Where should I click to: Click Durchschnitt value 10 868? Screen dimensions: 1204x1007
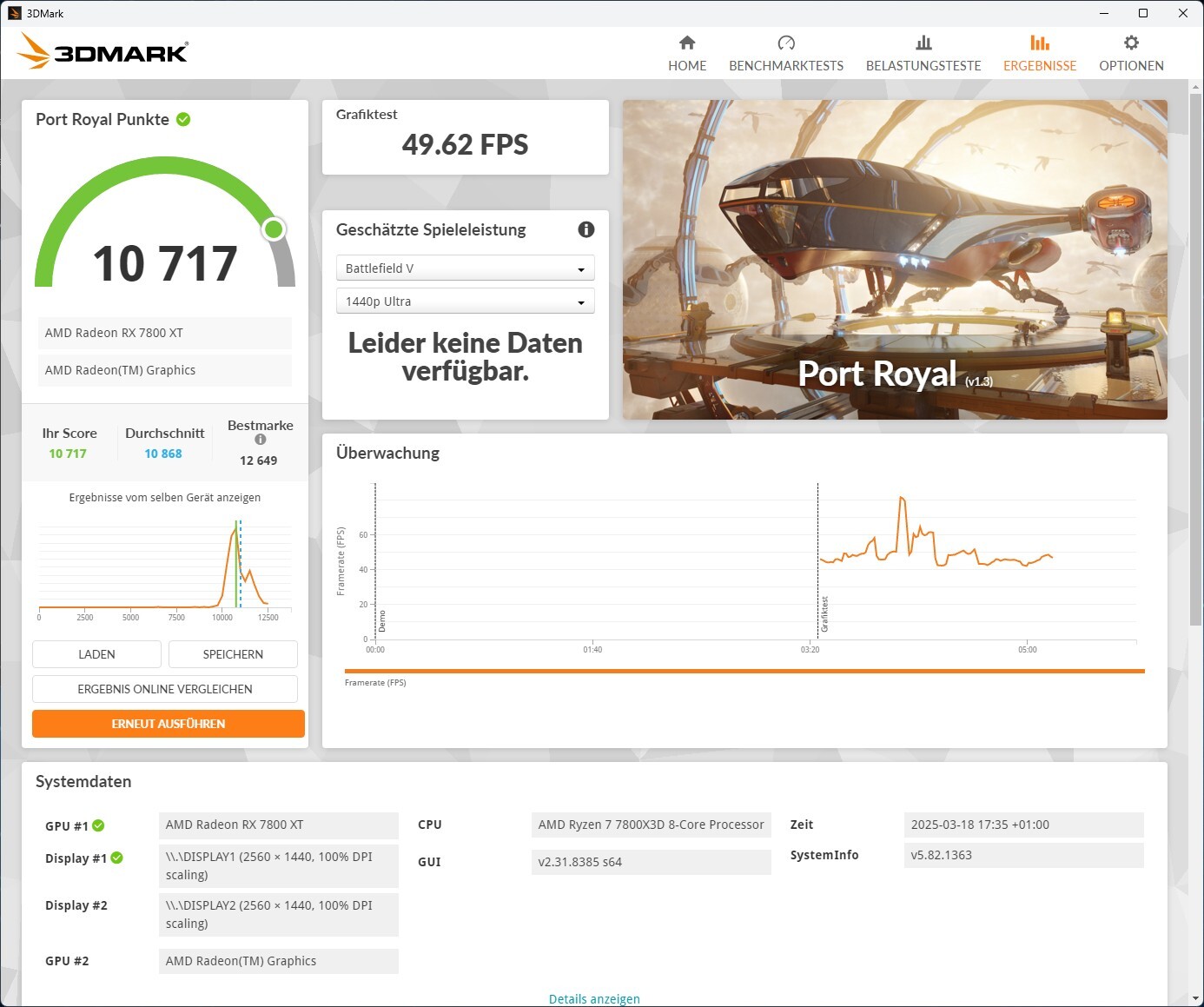click(x=163, y=454)
